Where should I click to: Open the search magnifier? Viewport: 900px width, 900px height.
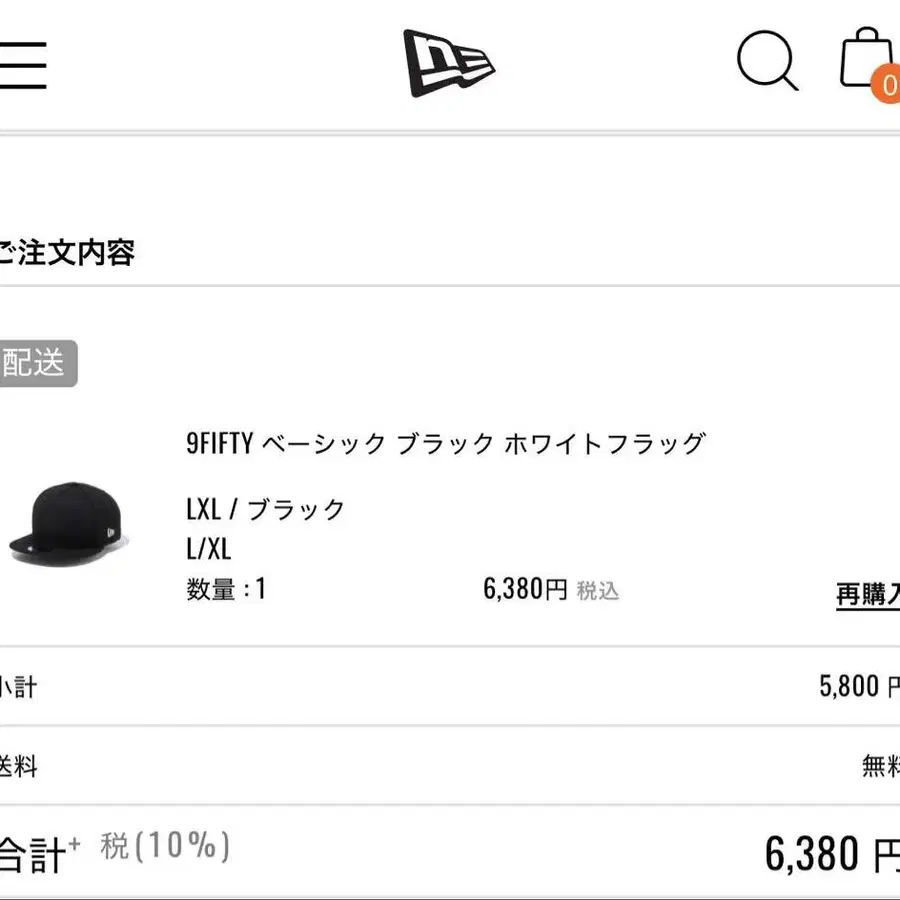coord(768,61)
